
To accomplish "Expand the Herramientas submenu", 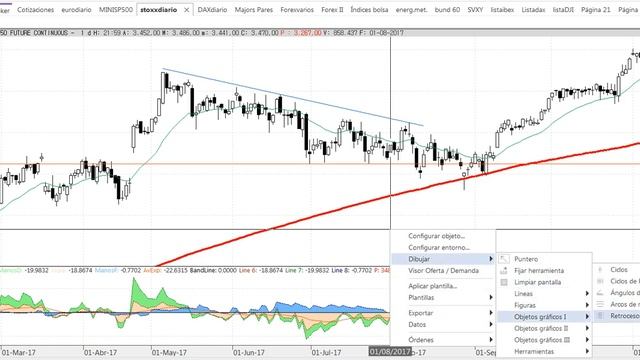I will pyautogui.click(x=544, y=351).
